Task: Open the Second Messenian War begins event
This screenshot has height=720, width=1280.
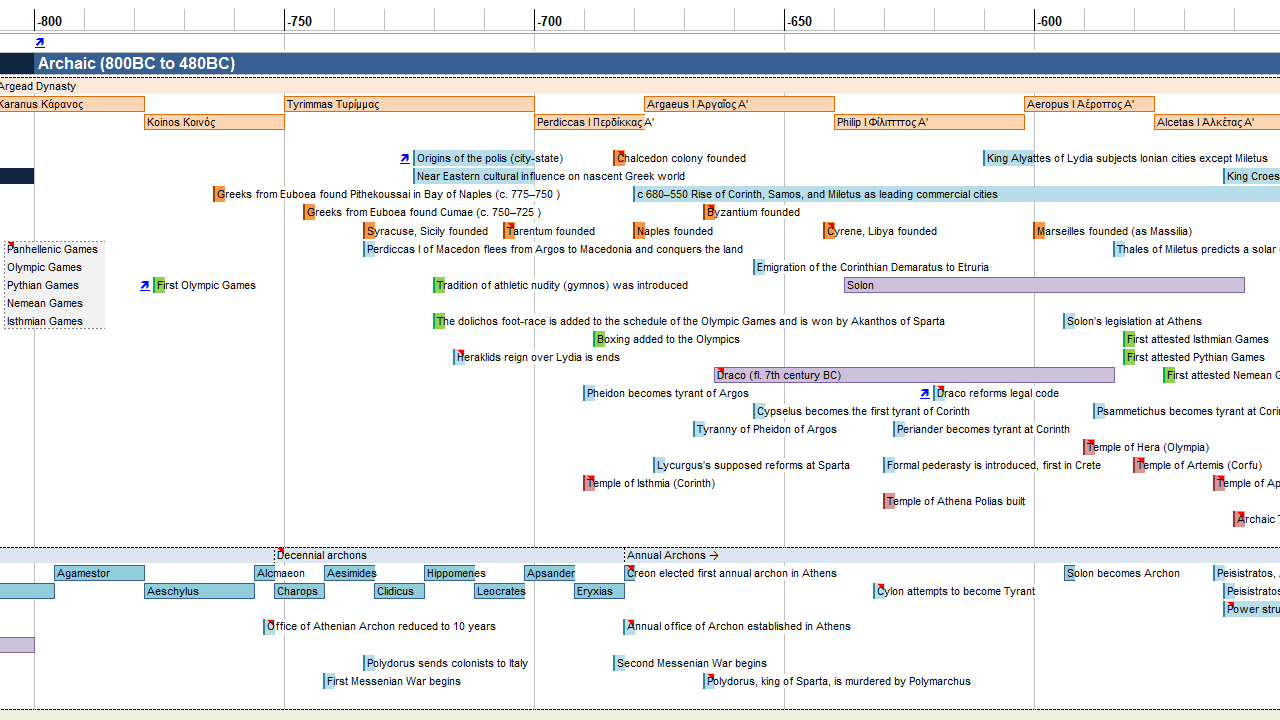Action: point(691,664)
